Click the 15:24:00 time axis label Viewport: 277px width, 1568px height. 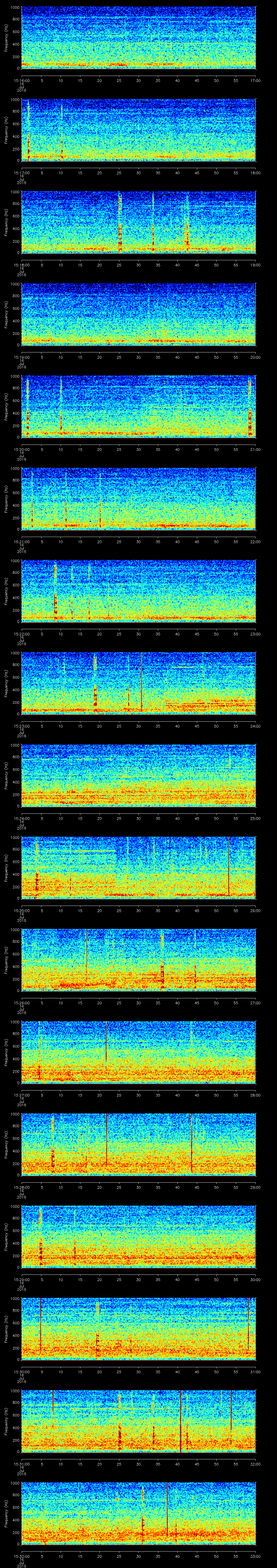(x=21, y=818)
